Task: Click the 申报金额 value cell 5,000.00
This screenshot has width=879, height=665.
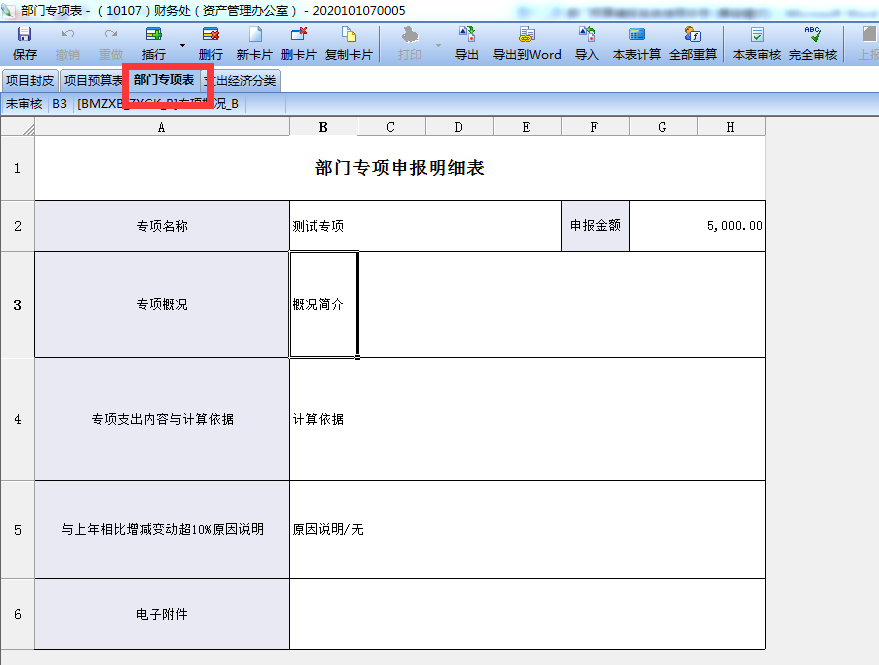Action: 697,226
